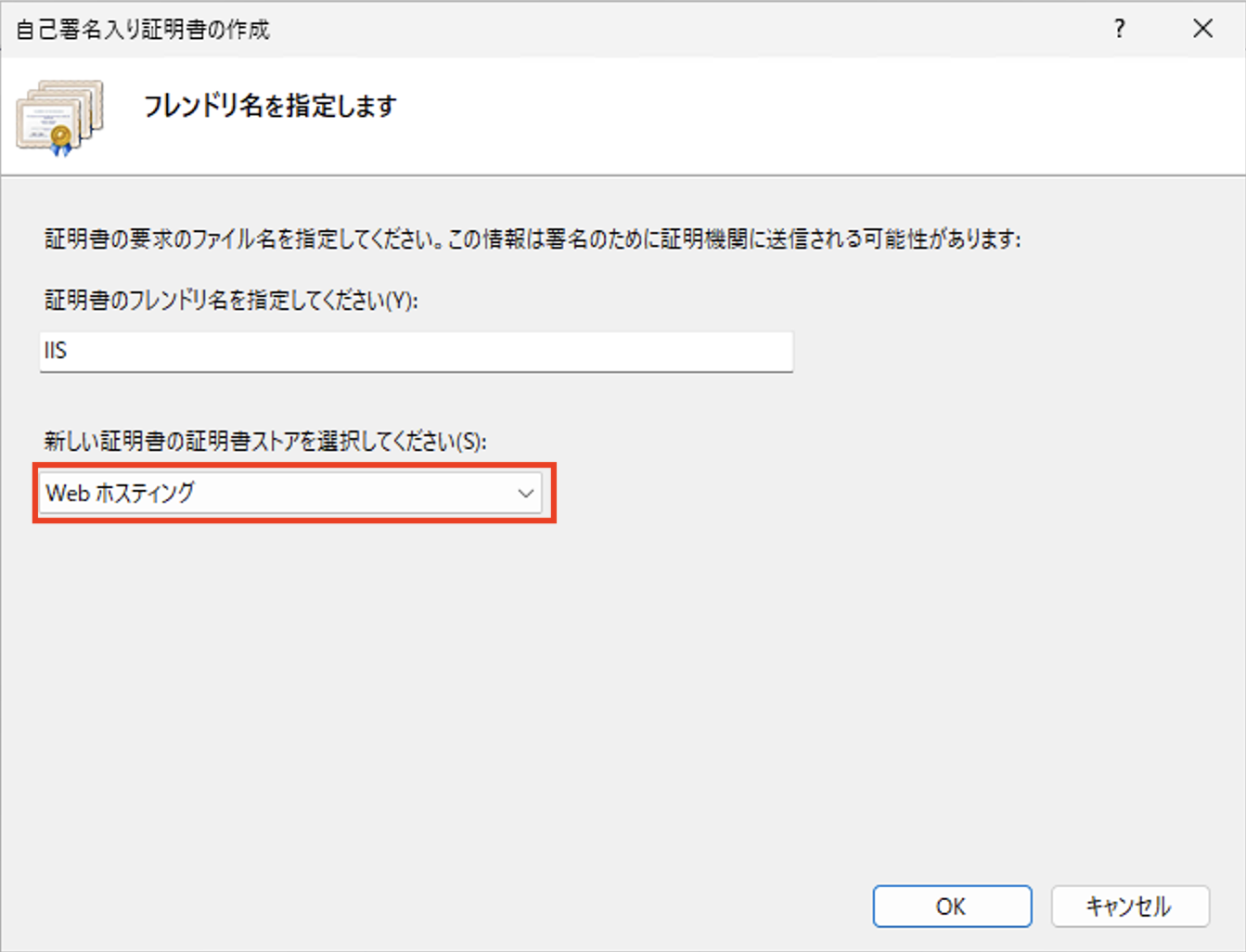1246x952 pixels.
Task: Click the certificate icon in the header
Action: tap(60, 117)
